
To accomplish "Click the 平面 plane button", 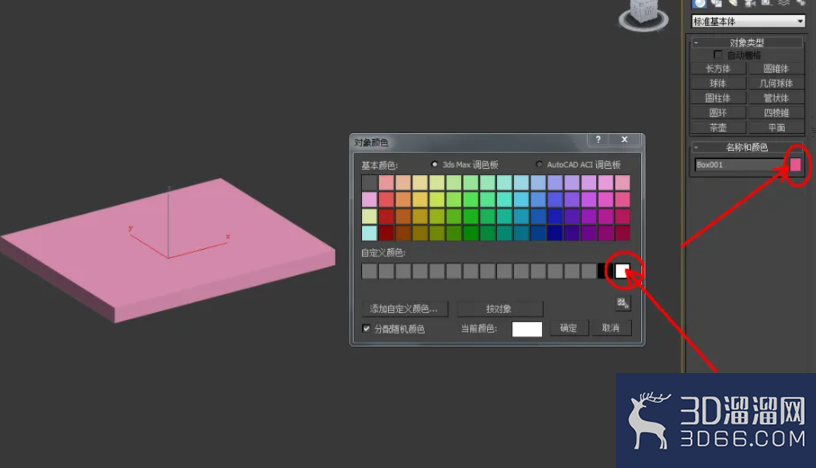I will (776, 128).
